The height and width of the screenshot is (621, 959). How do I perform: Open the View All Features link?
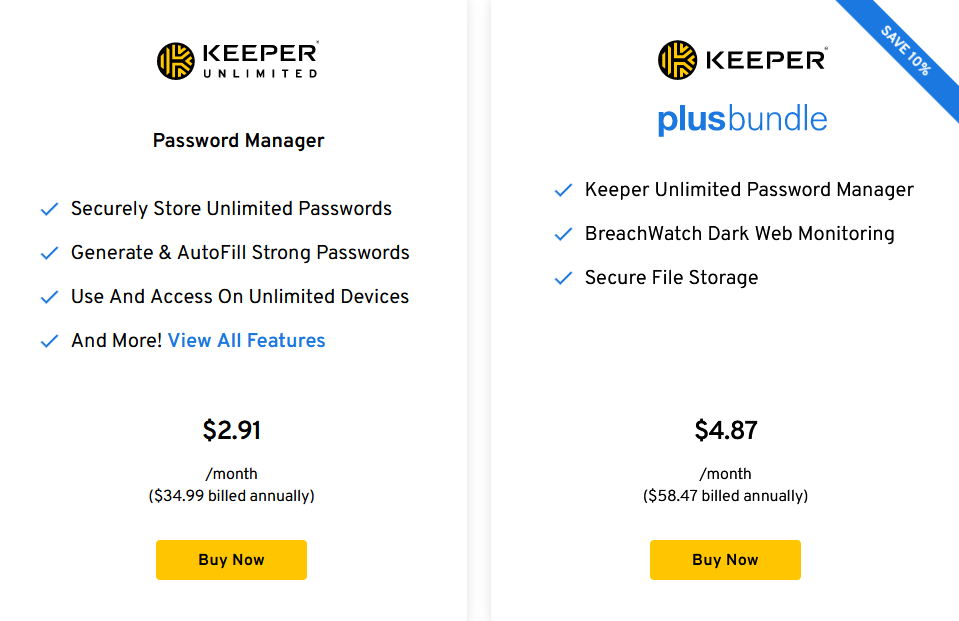pos(247,341)
